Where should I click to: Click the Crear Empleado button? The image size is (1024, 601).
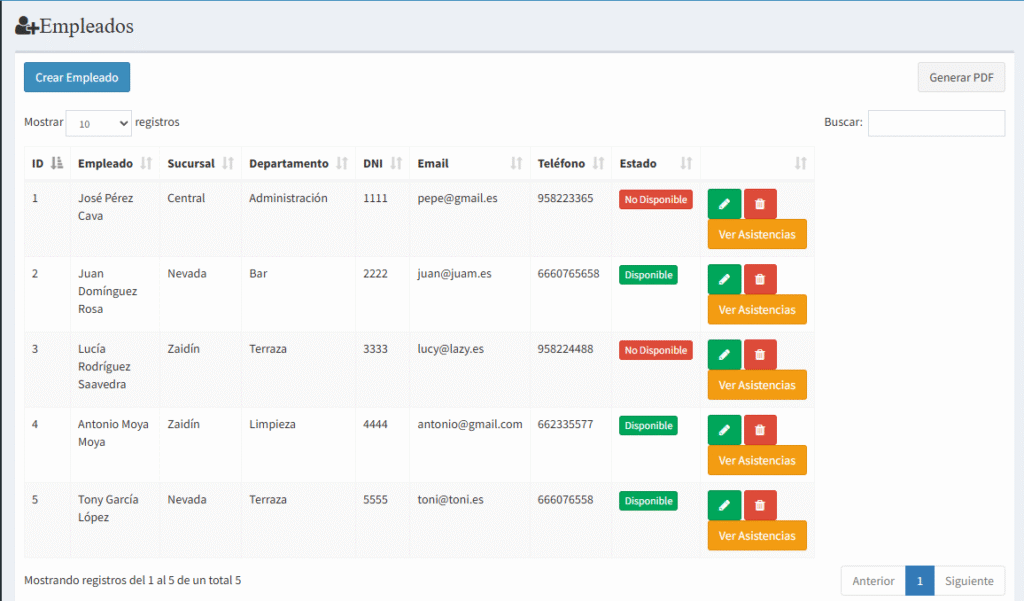tap(77, 77)
